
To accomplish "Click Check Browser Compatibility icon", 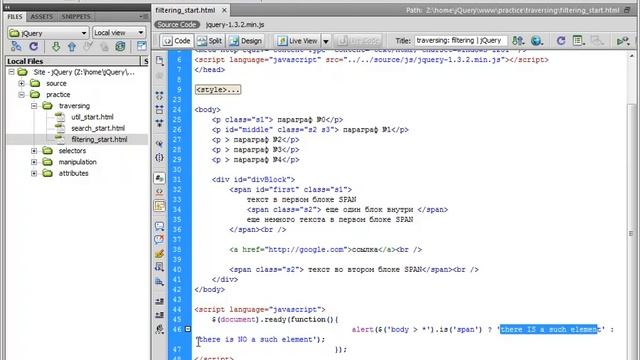I will (x=623, y=41).
